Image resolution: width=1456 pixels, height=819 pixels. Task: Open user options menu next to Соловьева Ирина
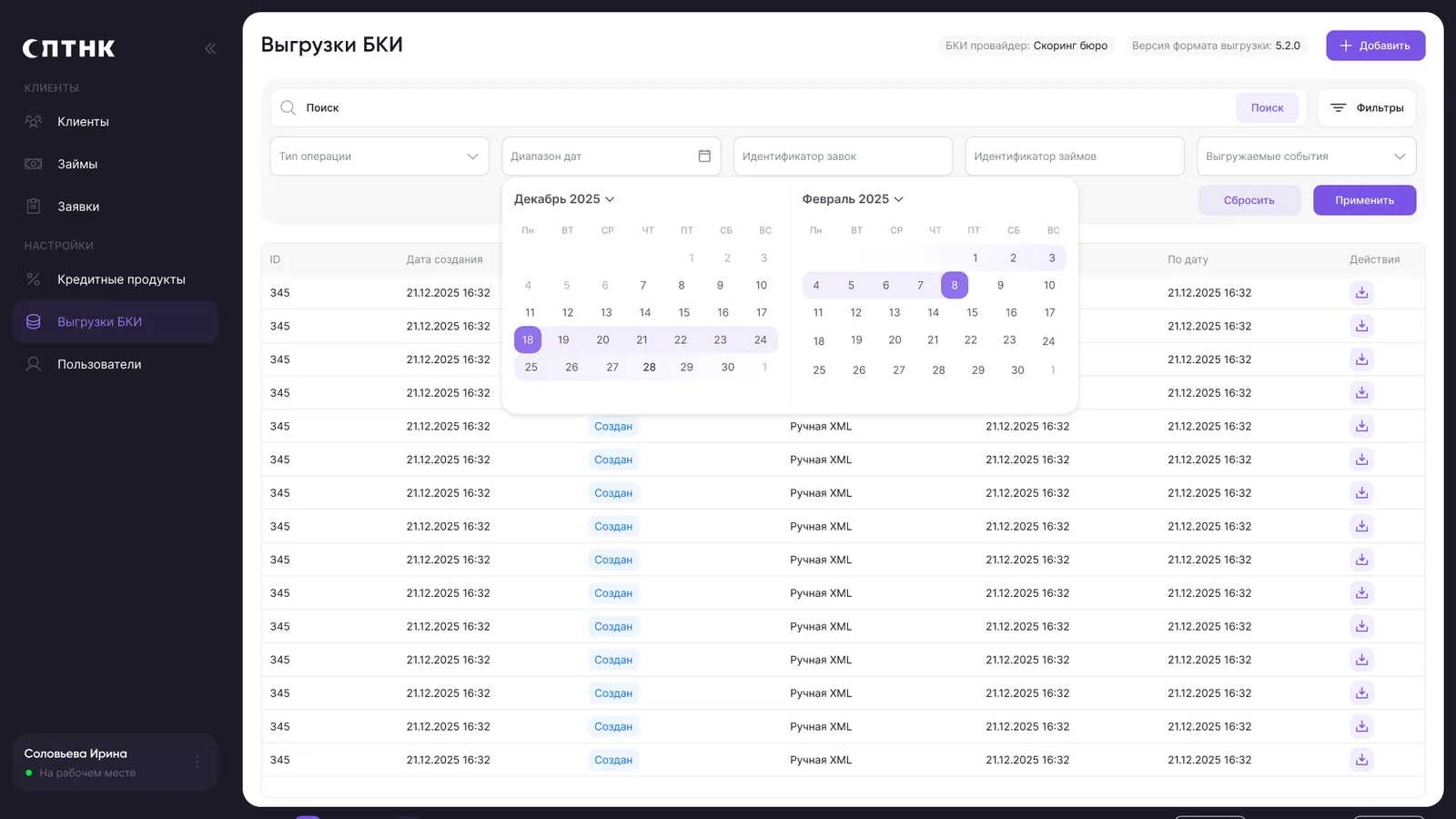(x=197, y=762)
